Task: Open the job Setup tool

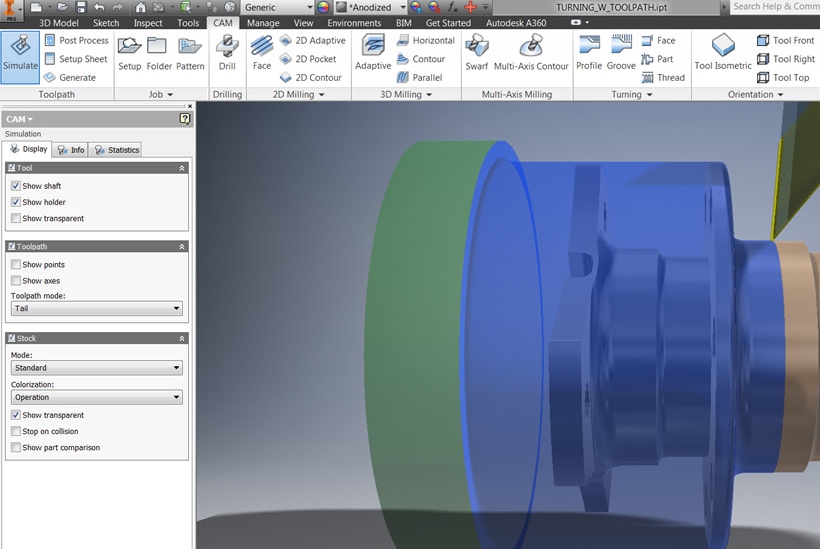Action: pos(129,52)
